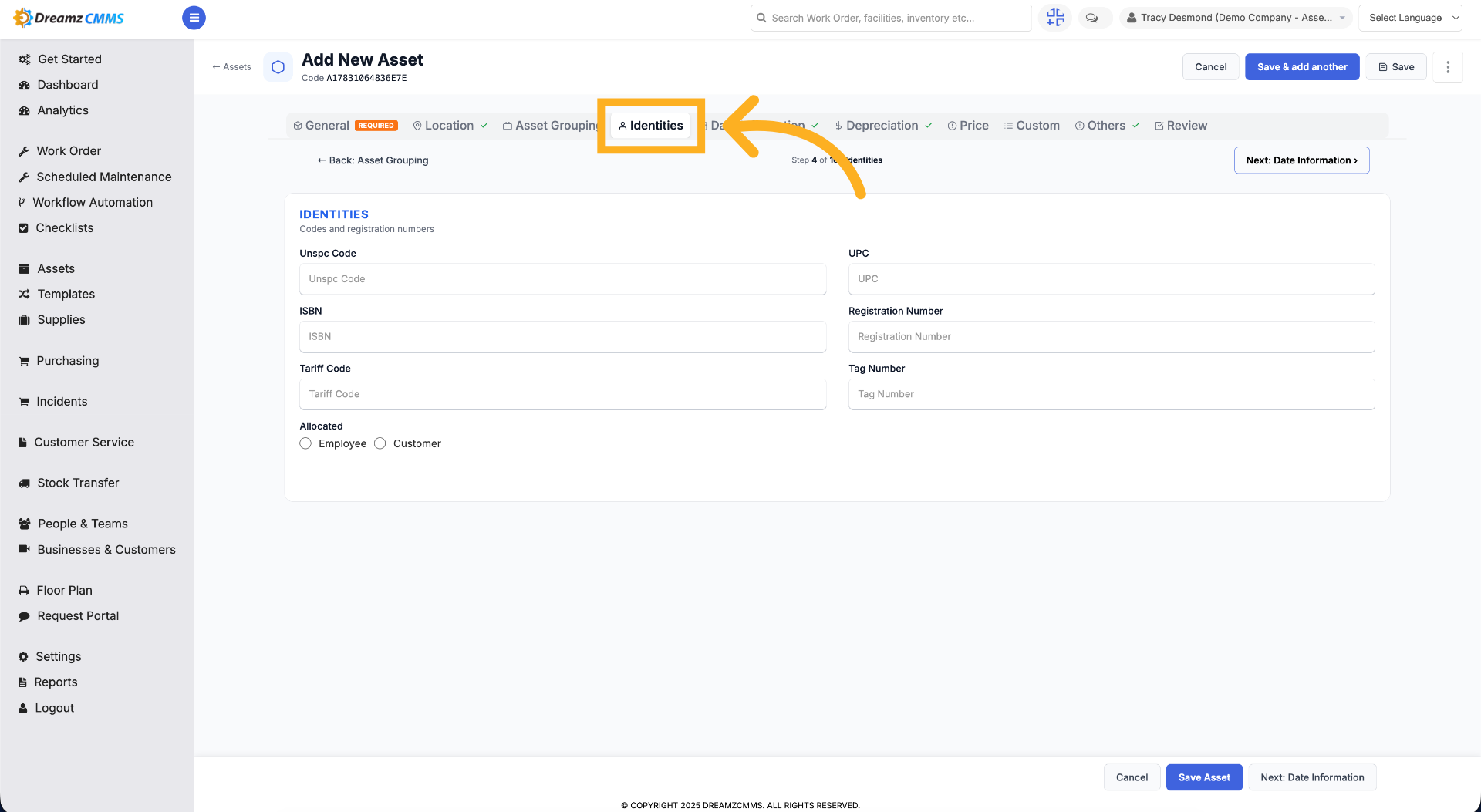Switch to the Location tab
The width and height of the screenshot is (1481, 812).
pyautogui.click(x=450, y=126)
